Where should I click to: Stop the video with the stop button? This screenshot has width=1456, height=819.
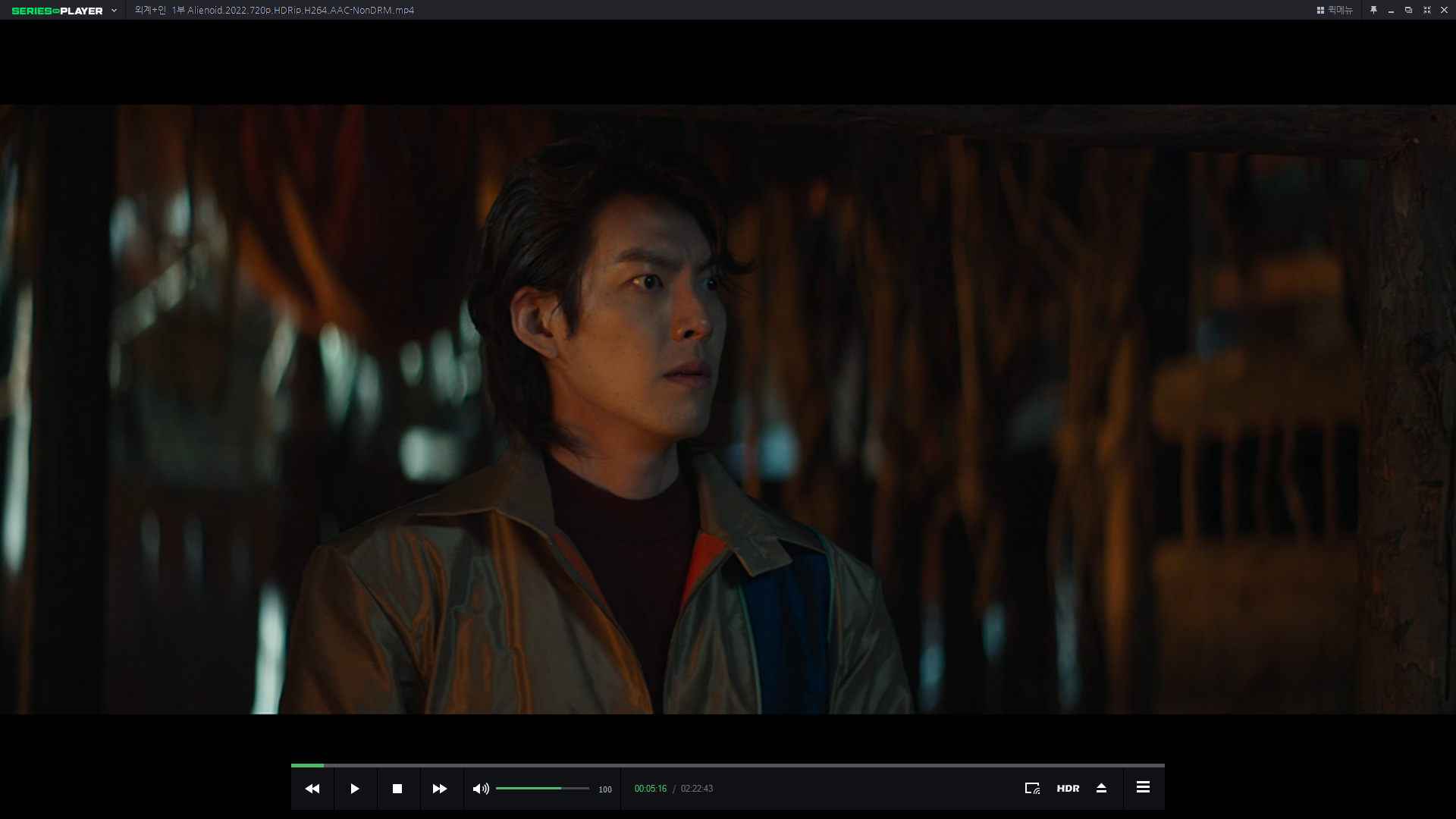[397, 789]
